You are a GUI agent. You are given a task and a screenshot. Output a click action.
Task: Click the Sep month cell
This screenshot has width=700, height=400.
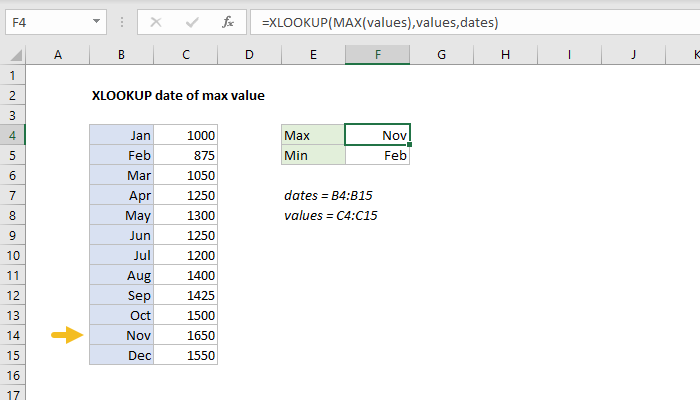click(121, 295)
